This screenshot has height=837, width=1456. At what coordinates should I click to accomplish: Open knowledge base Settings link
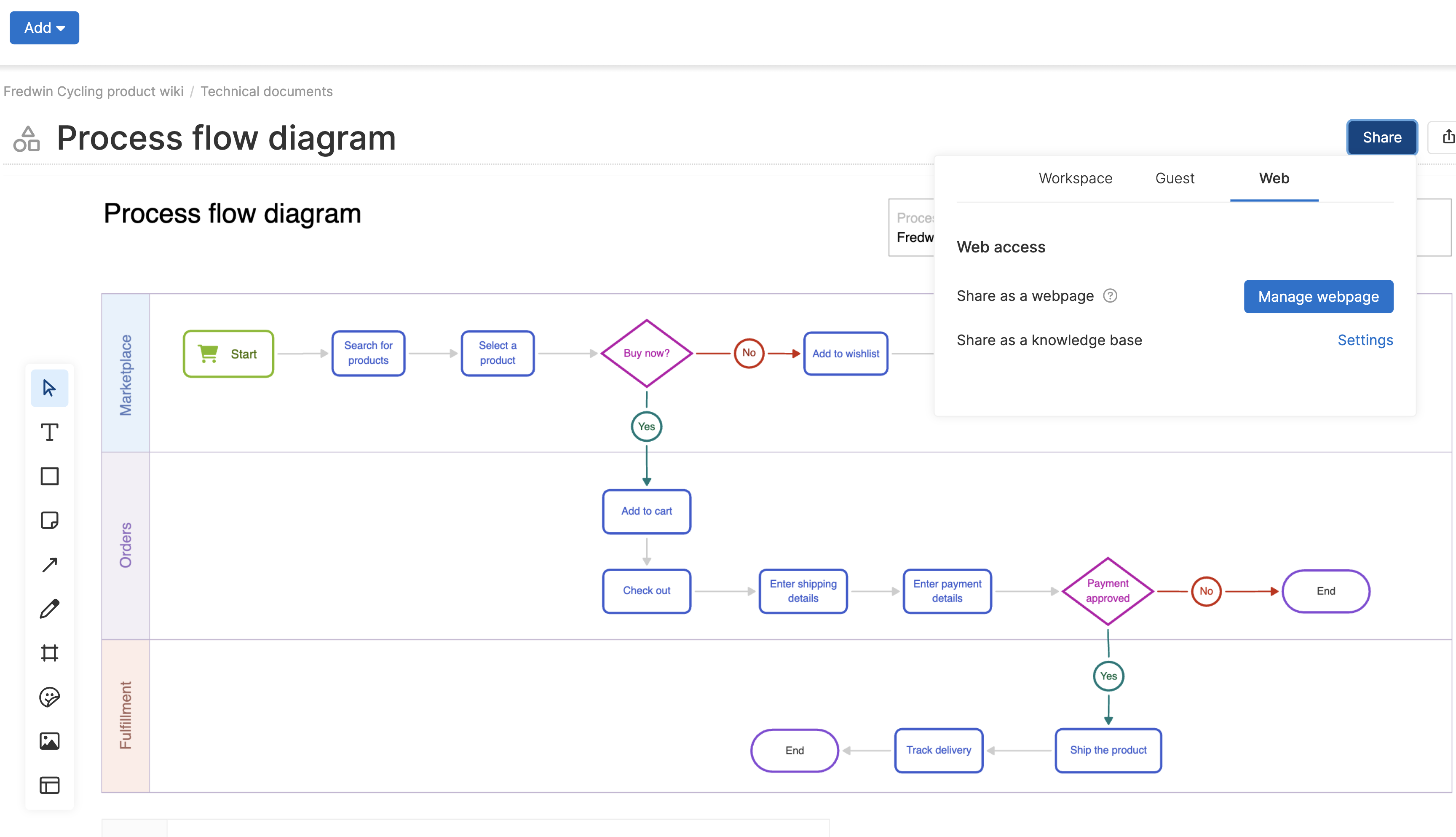coord(1365,340)
